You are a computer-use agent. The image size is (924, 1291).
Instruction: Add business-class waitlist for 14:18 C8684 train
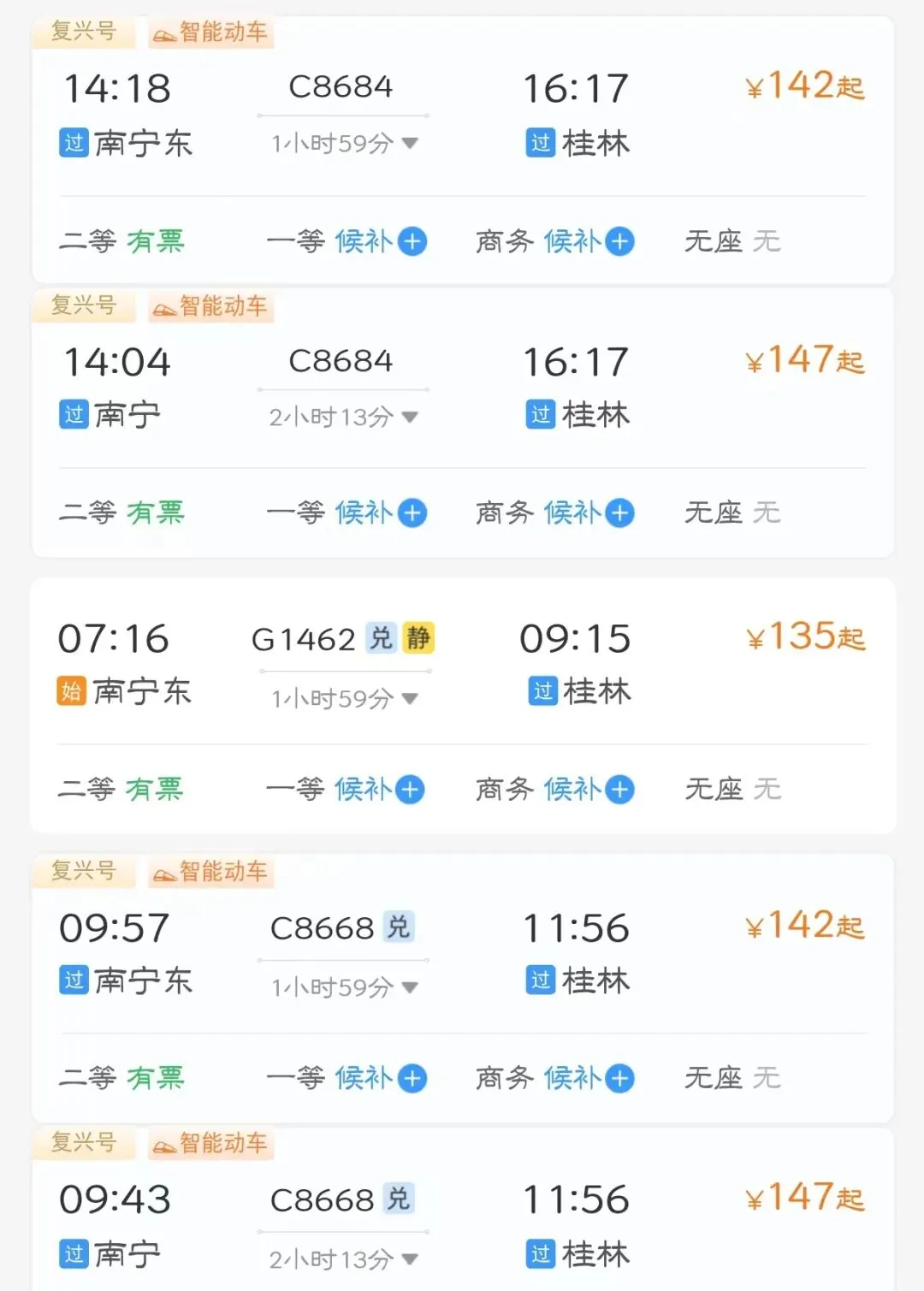pos(620,241)
